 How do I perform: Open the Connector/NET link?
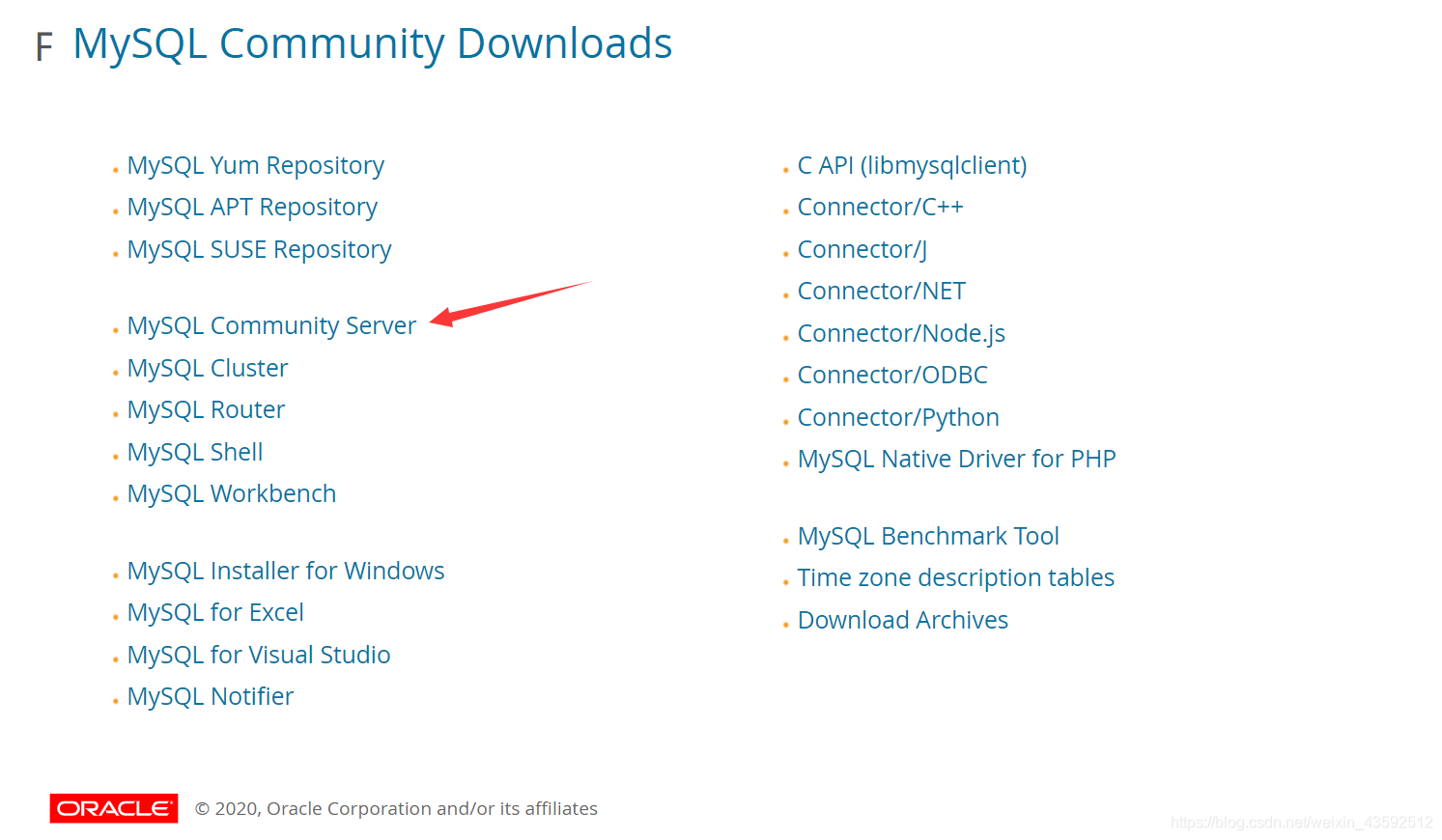(x=882, y=292)
